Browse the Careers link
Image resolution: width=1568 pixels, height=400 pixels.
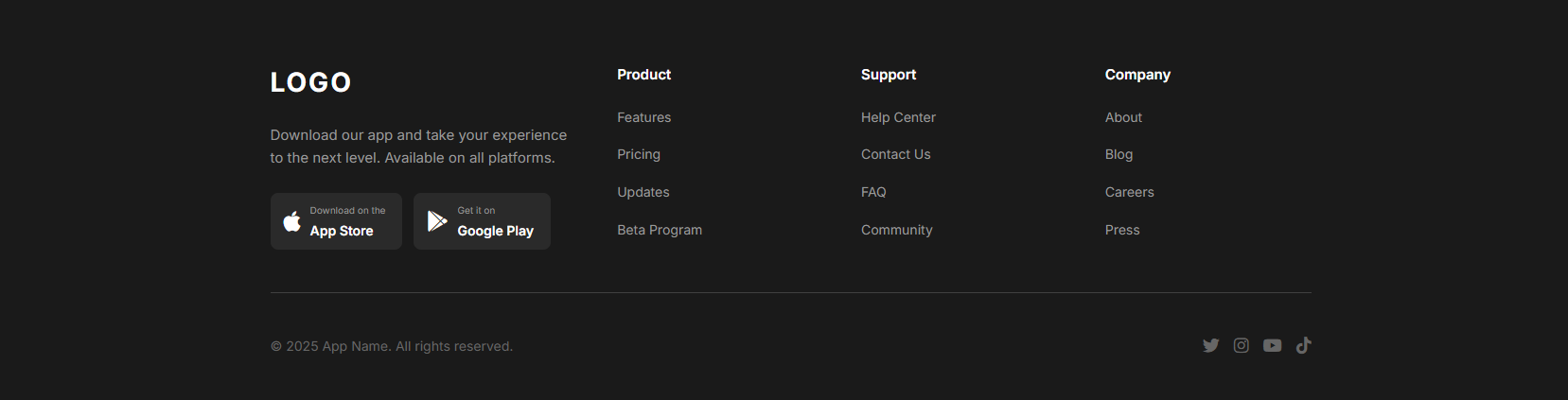(x=1129, y=192)
